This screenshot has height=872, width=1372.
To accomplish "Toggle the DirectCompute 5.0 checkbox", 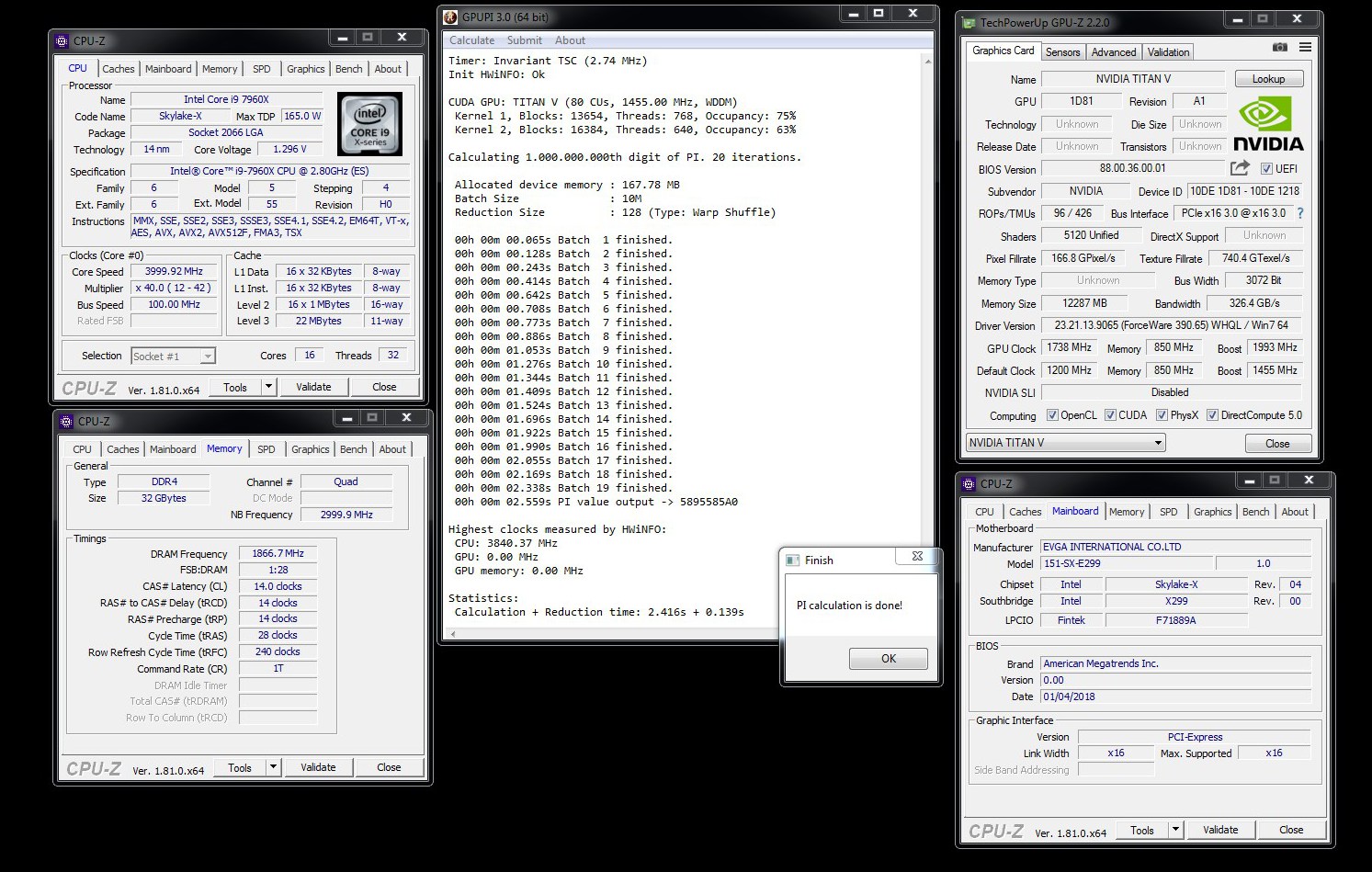I will [x=1212, y=415].
